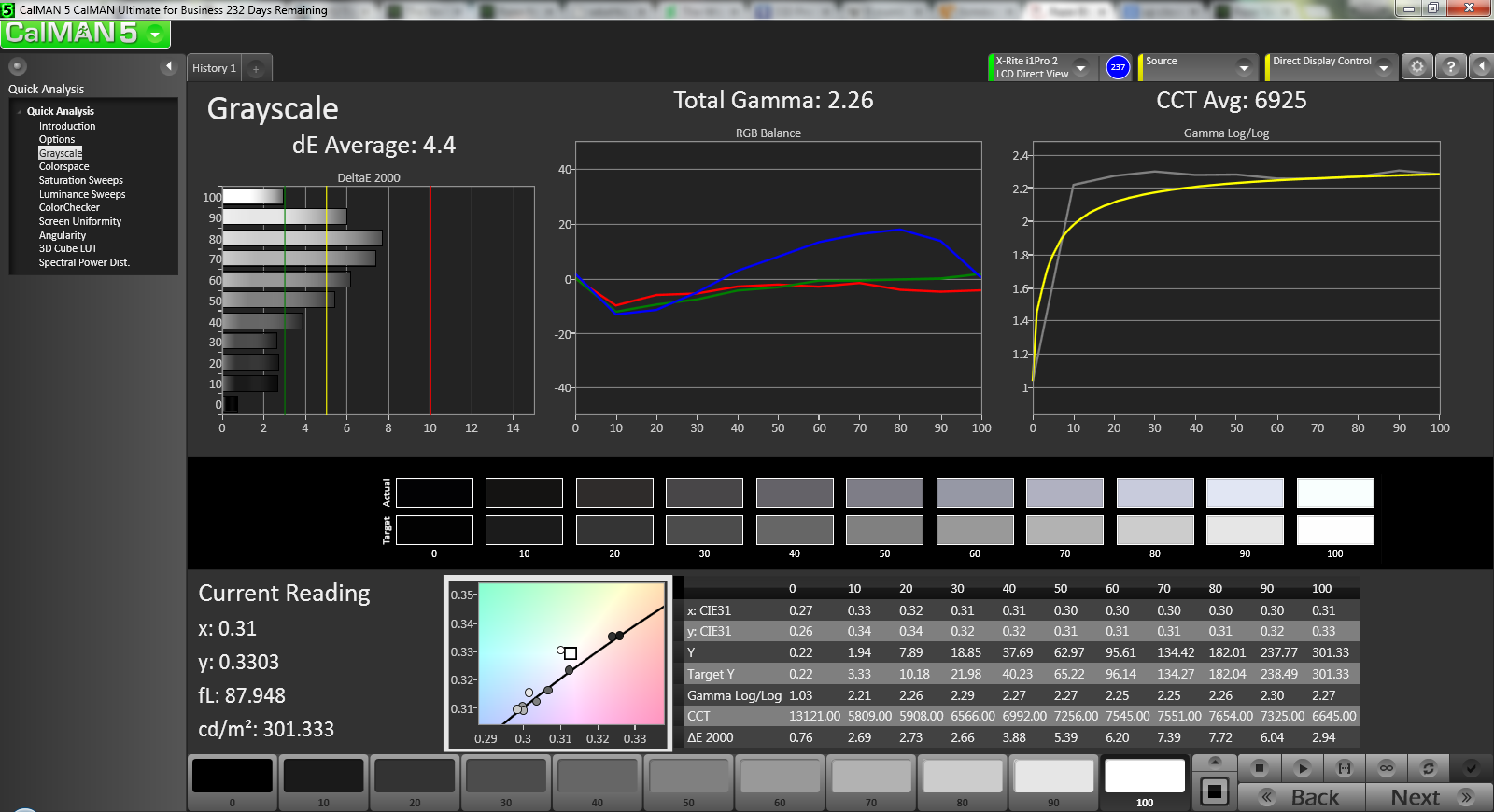Open the Luminance Sweeps page
The width and height of the screenshot is (1494, 812).
pyautogui.click(x=82, y=194)
